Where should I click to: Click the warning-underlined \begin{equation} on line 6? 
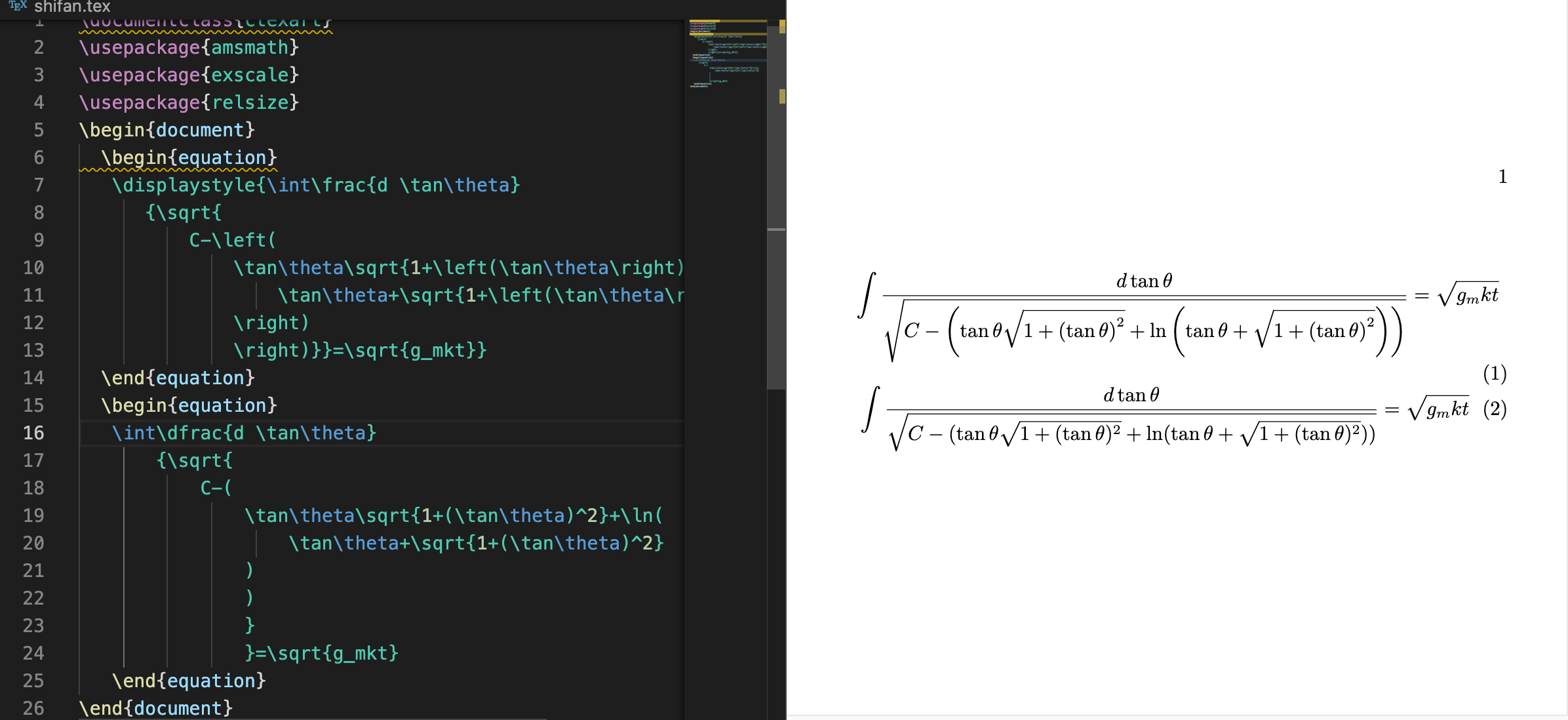[189, 157]
